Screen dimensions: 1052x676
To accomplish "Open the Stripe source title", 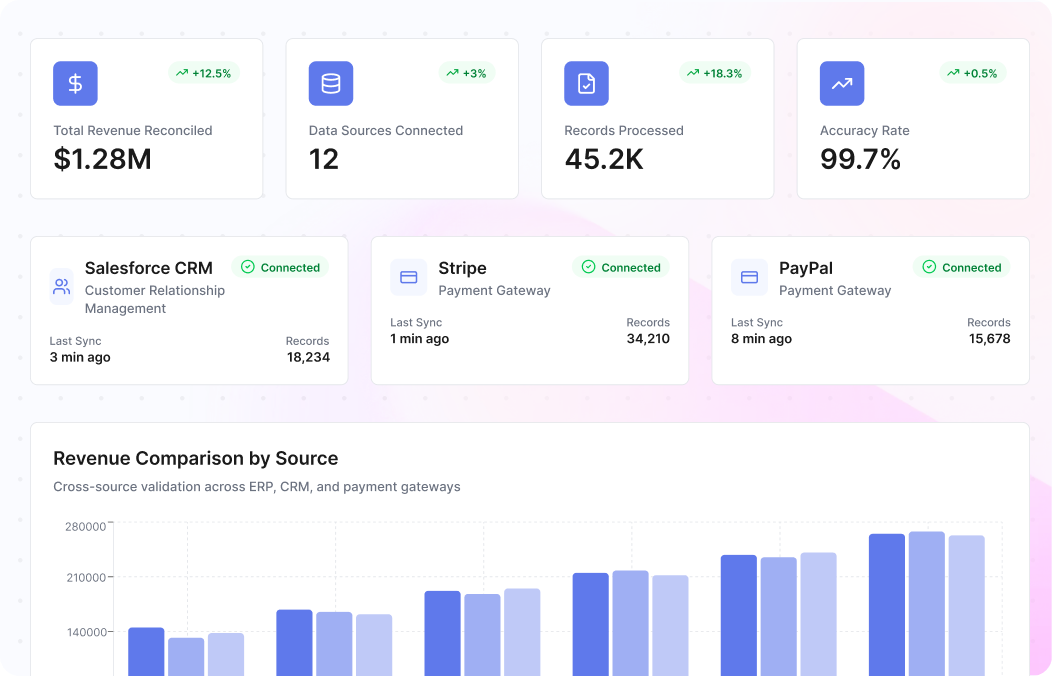I will click(462, 268).
